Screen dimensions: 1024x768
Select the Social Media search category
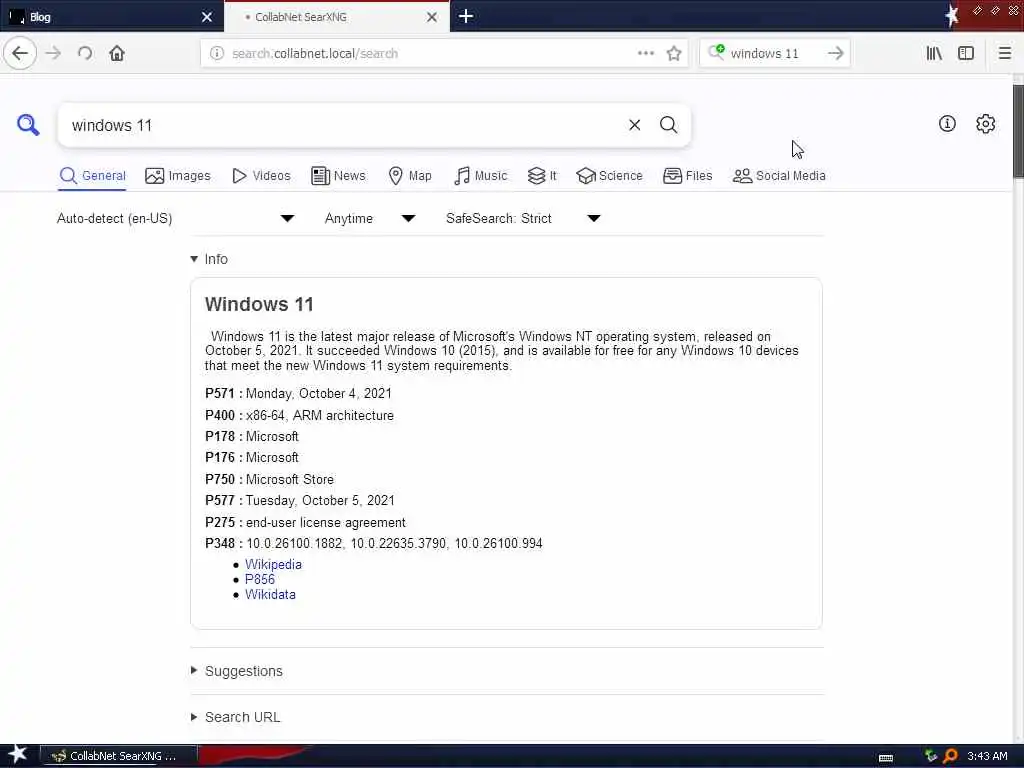point(779,176)
